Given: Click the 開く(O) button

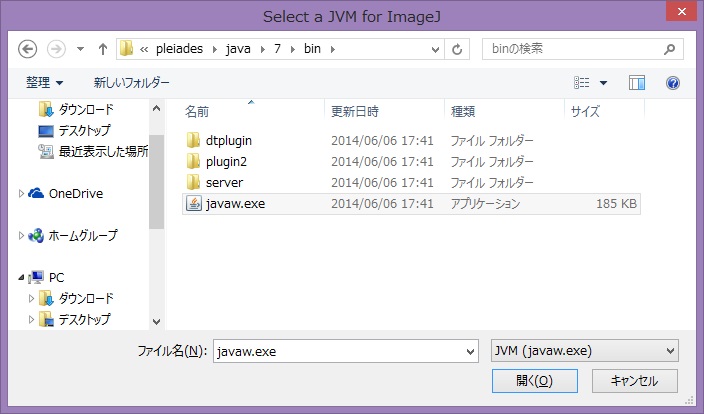Looking at the screenshot, I should (x=535, y=381).
